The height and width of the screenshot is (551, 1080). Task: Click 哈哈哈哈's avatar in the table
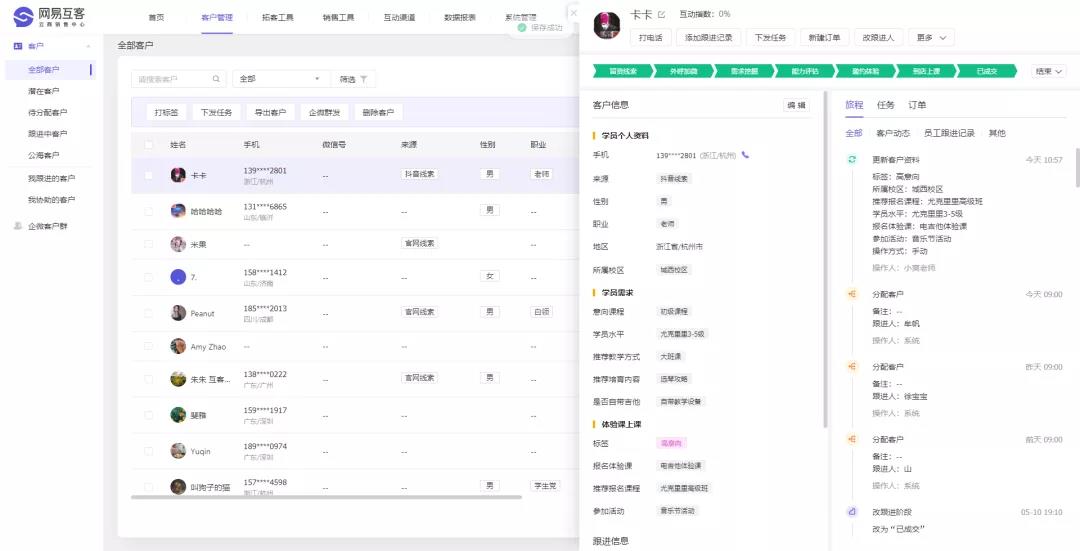tap(178, 211)
